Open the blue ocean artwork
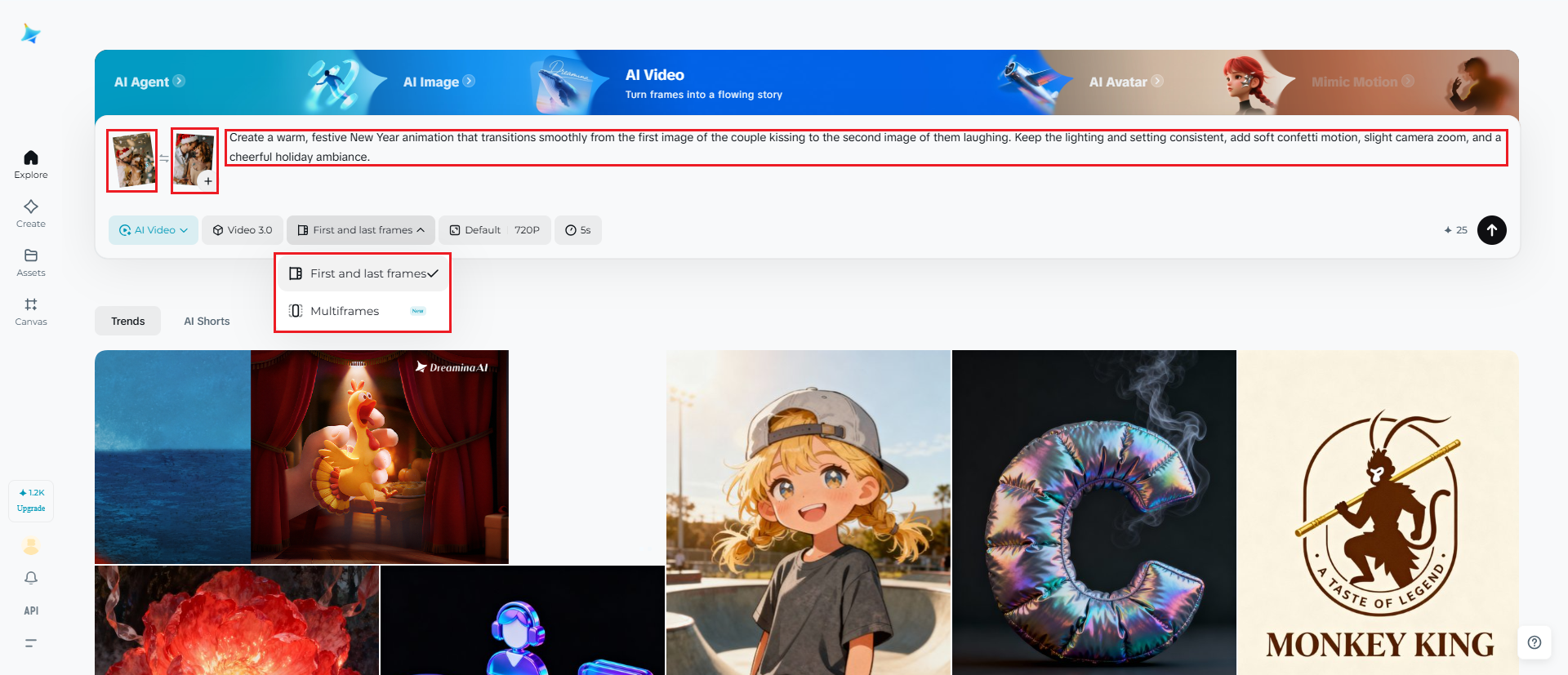This screenshot has width=1568, height=675. tap(173, 457)
